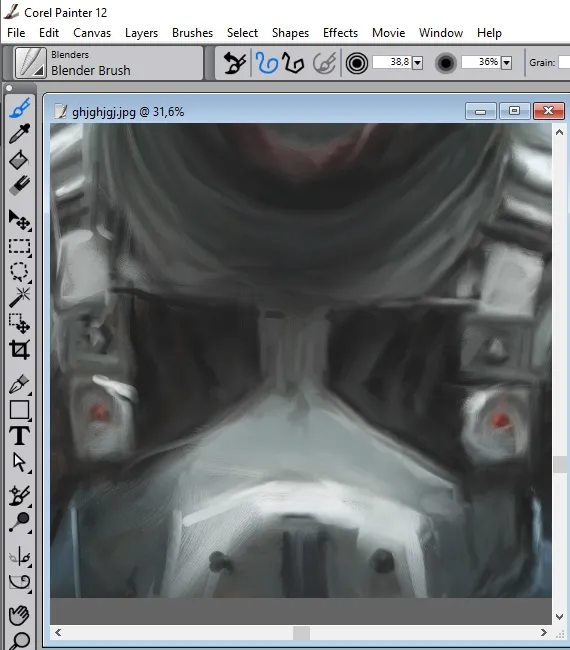The image size is (570, 650).
Task: Select the Magnifier tool
Action: [19, 641]
